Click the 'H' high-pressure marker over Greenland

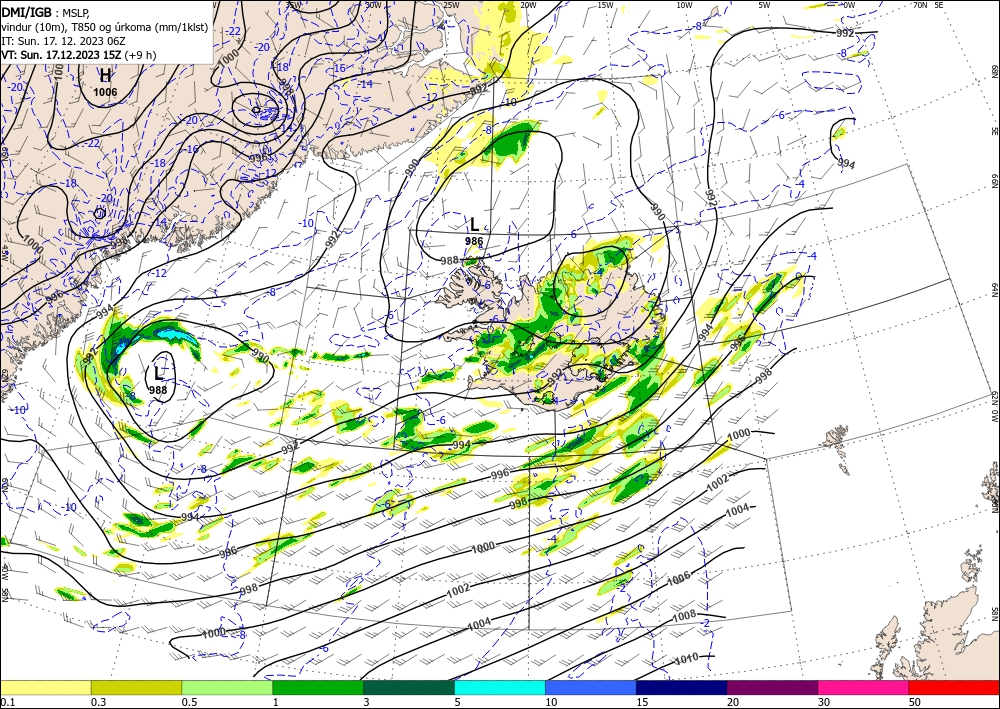coord(105,76)
